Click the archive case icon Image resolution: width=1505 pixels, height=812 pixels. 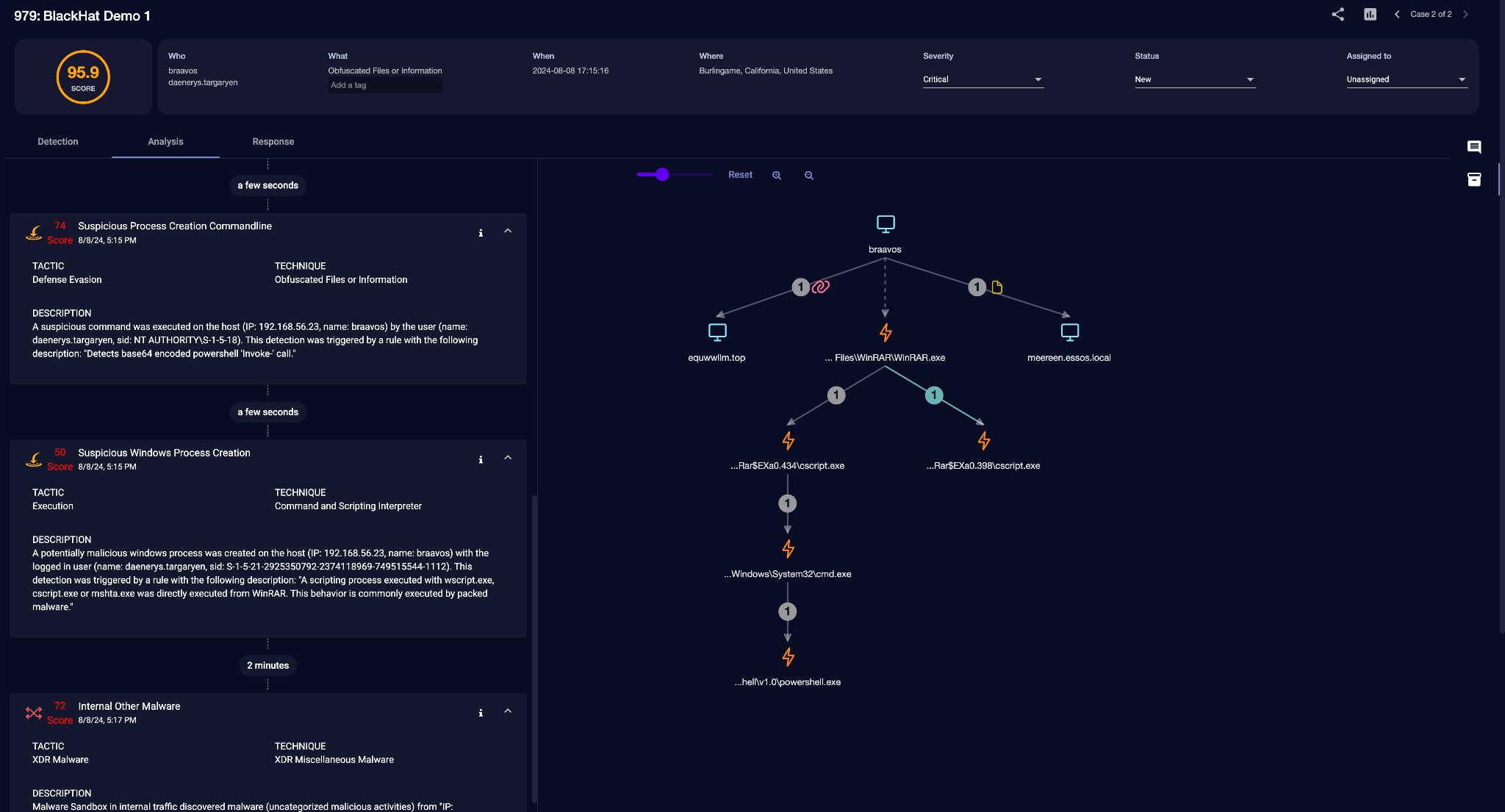[1474, 179]
